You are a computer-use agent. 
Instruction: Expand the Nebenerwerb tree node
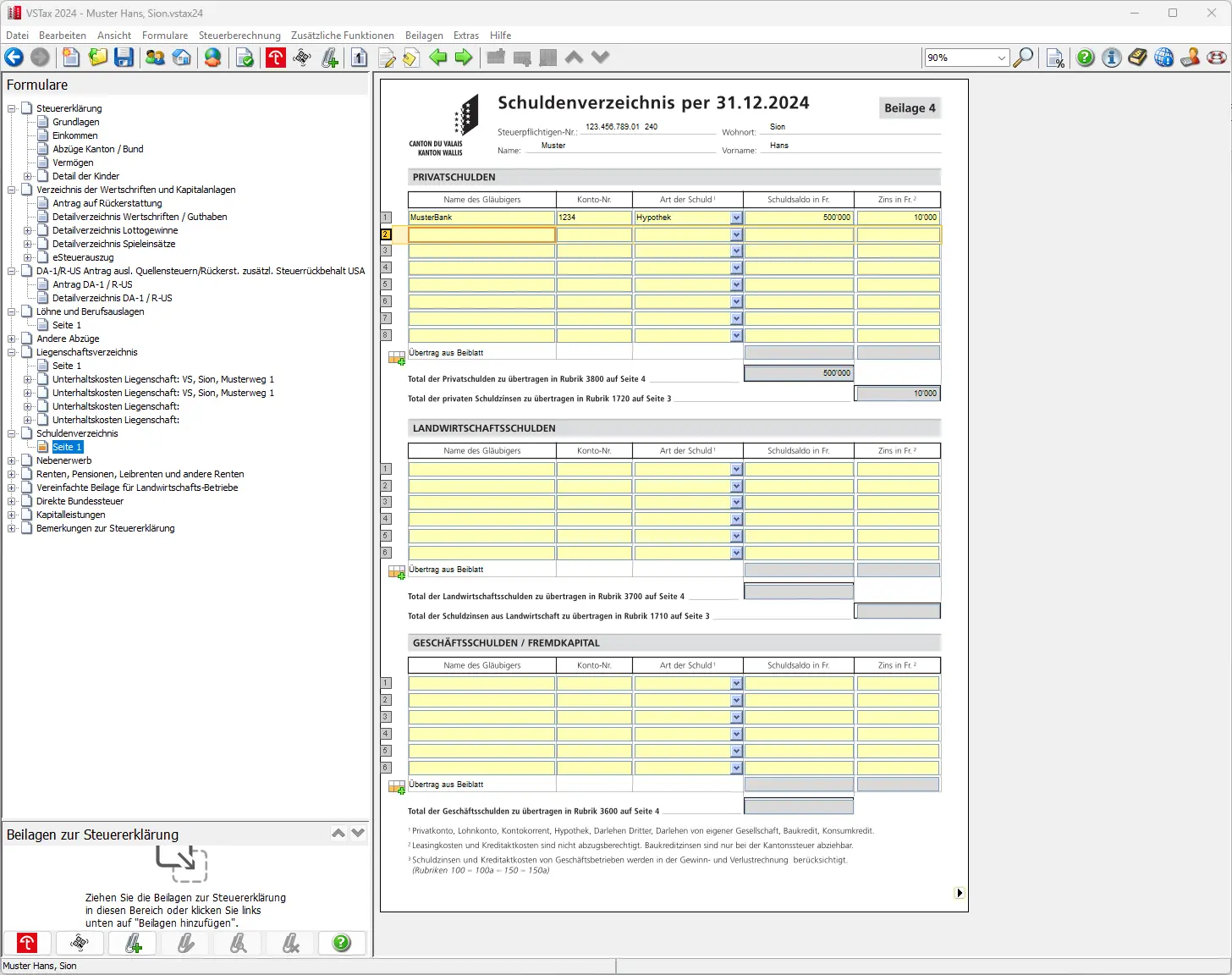click(12, 460)
